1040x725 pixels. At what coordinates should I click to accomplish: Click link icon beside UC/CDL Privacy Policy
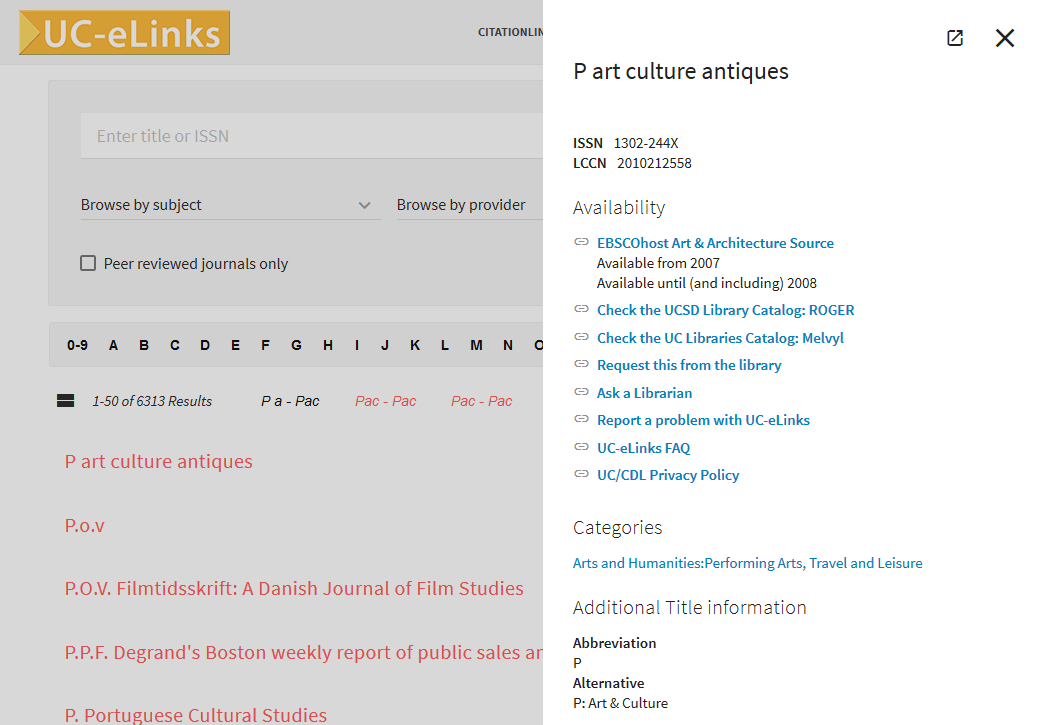(582, 474)
